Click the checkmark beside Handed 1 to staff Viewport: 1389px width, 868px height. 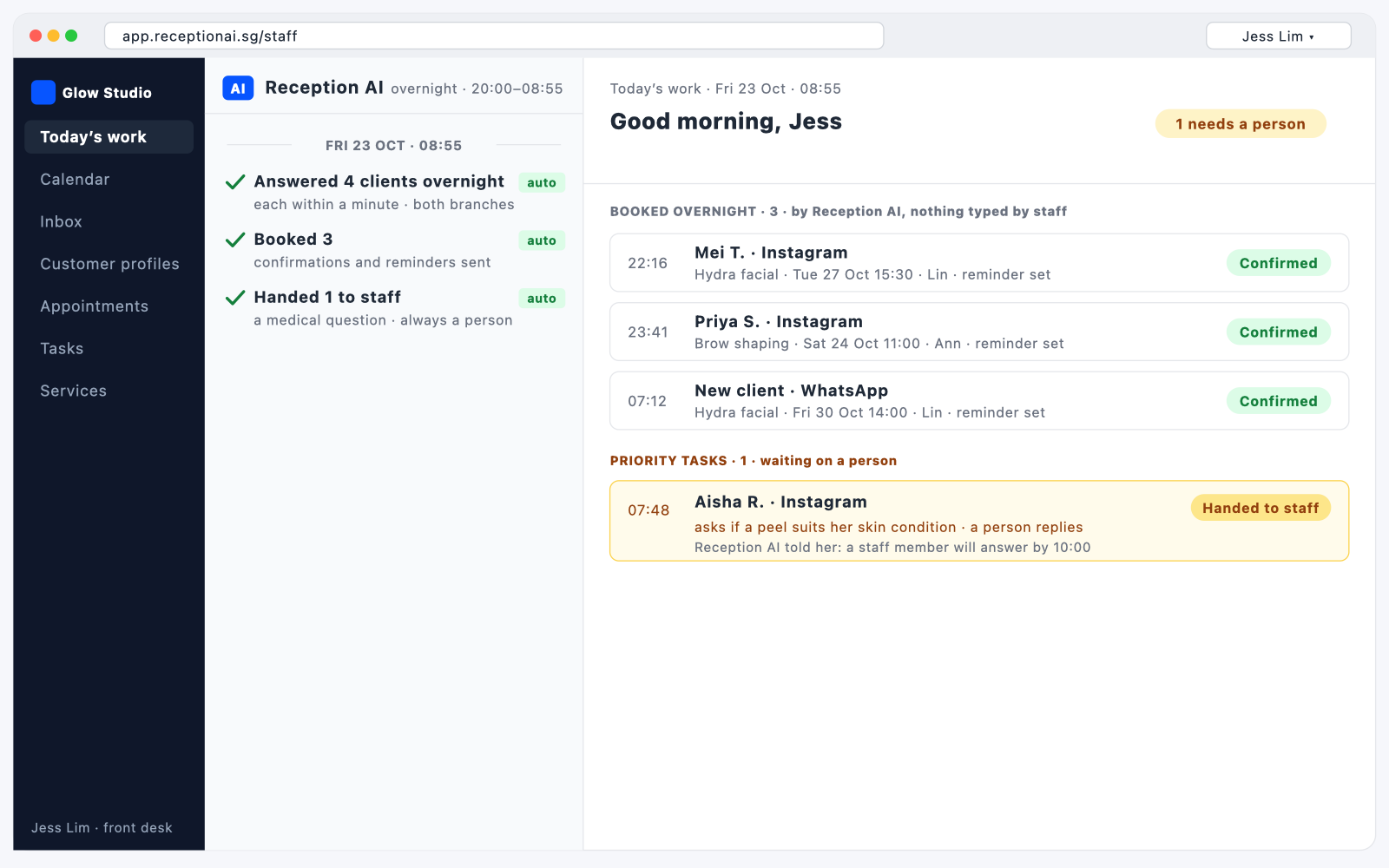tap(234, 298)
